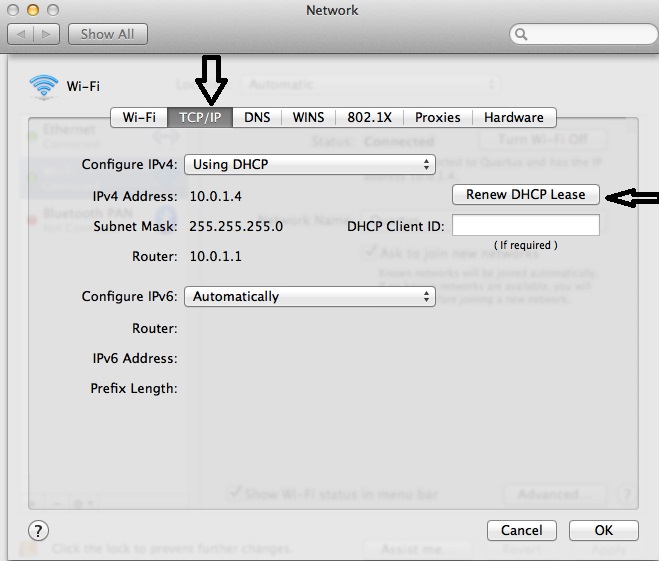This screenshot has height=561, width=659.
Task: Click the Wi-Fi signal icon
Action: coord(44,87)
